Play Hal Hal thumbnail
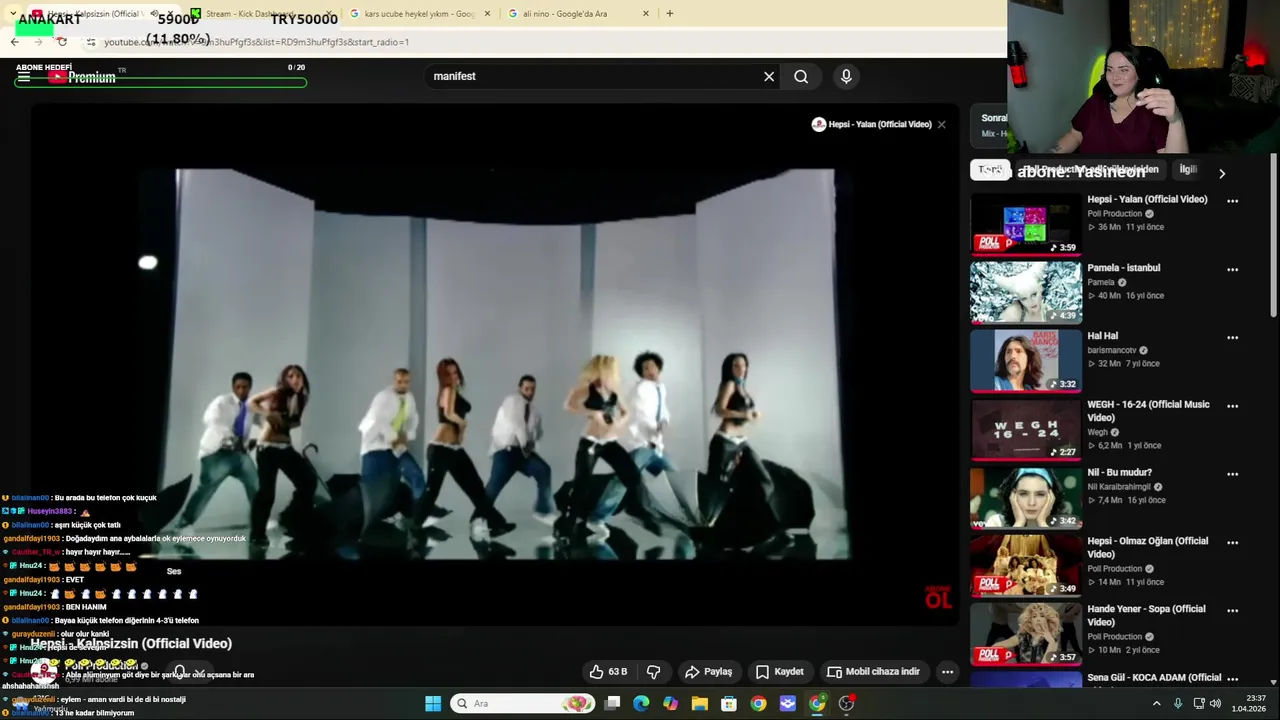Screen dimensions: 1280x720 (x=1025, y=361)
